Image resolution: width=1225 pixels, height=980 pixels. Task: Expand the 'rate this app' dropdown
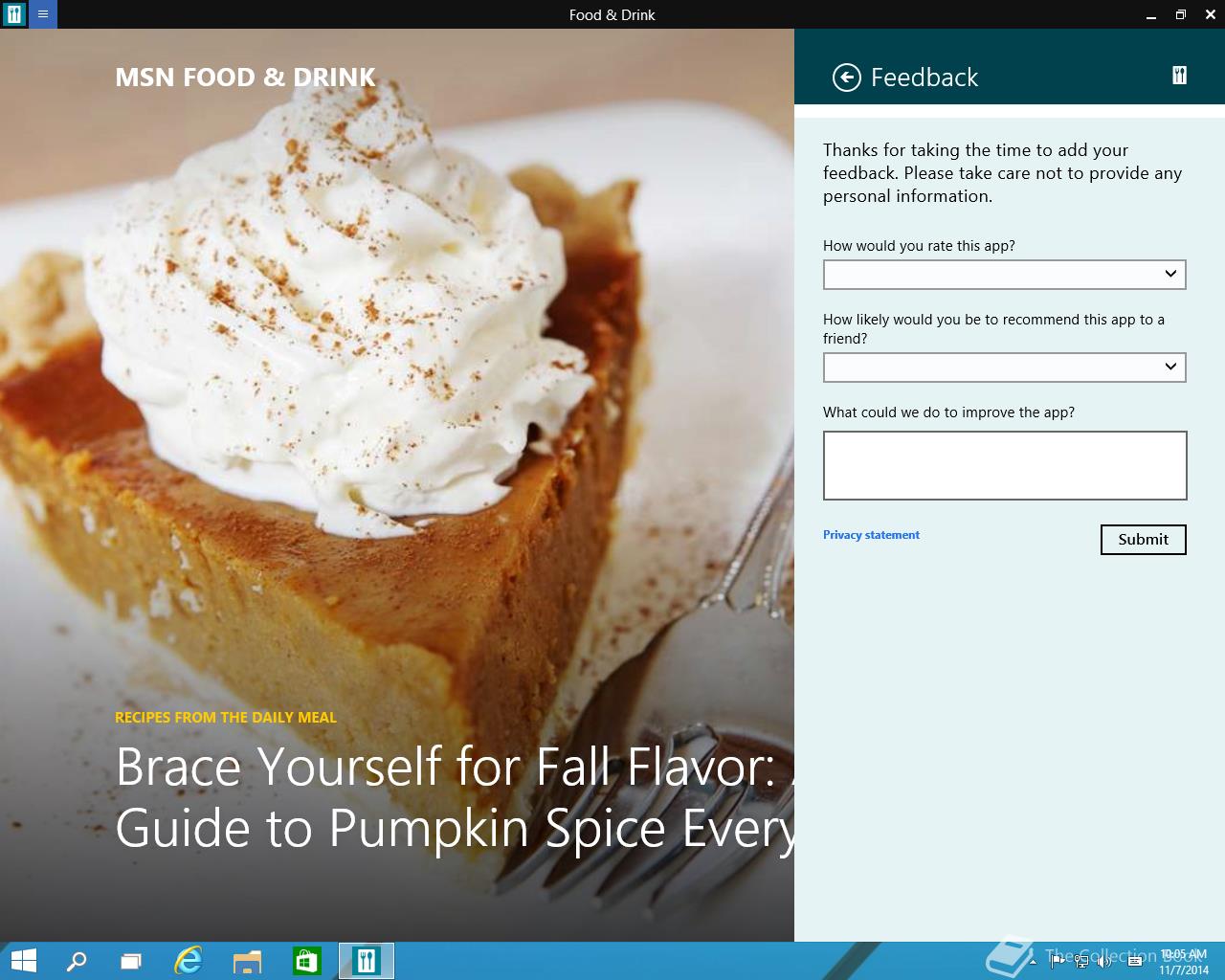1004,275
